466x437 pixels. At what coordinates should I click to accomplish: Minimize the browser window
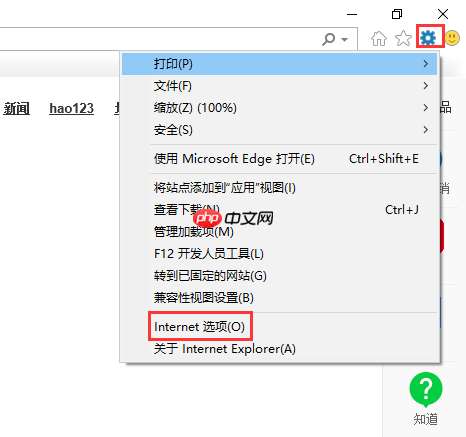(352, 14)
